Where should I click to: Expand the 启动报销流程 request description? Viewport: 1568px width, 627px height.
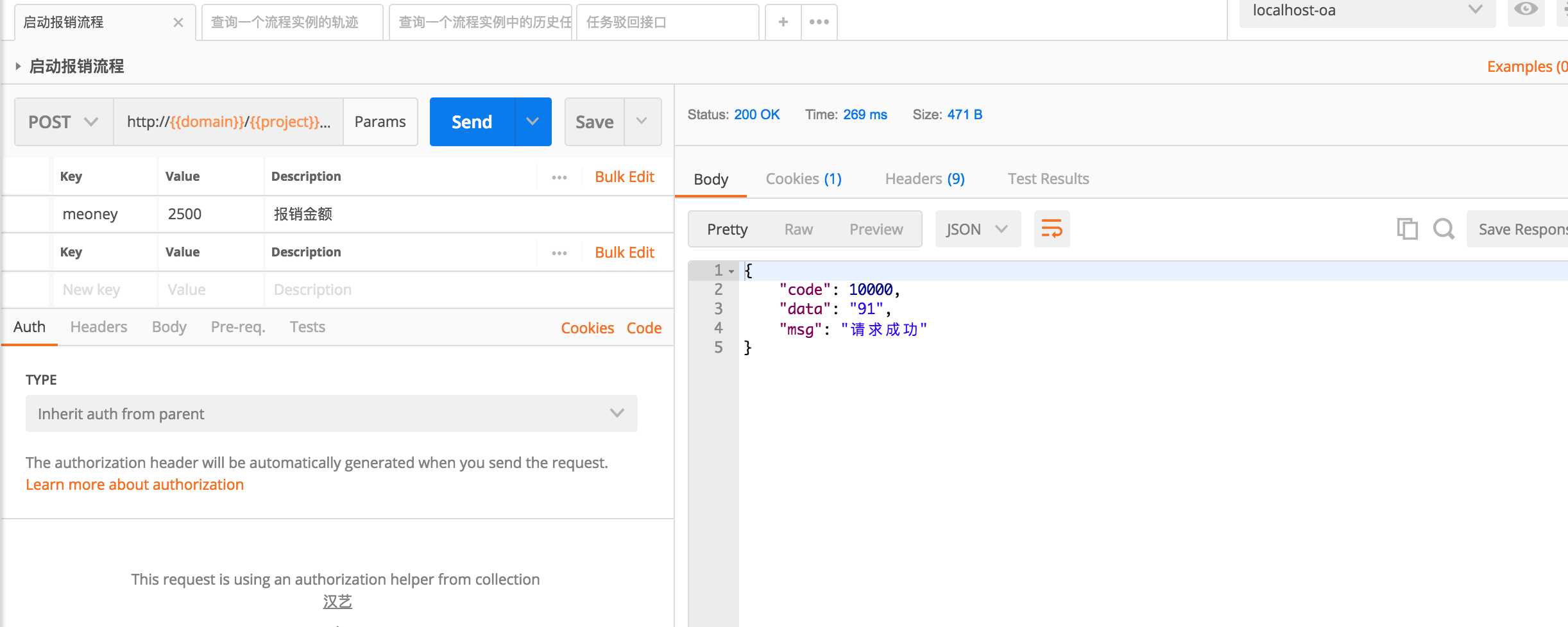pyautogui.click(x=18, y=66)
